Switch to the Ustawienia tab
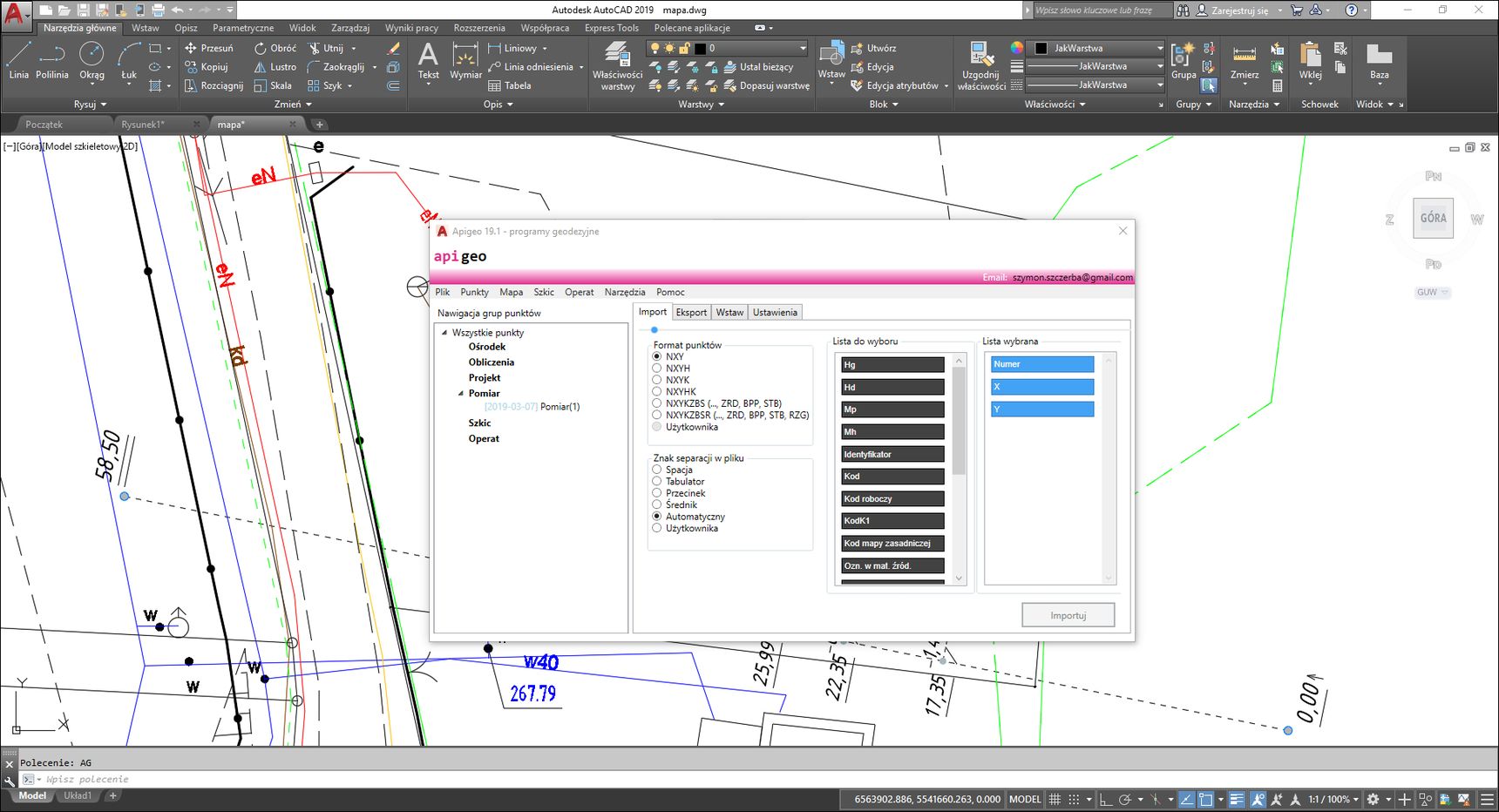 775,312
